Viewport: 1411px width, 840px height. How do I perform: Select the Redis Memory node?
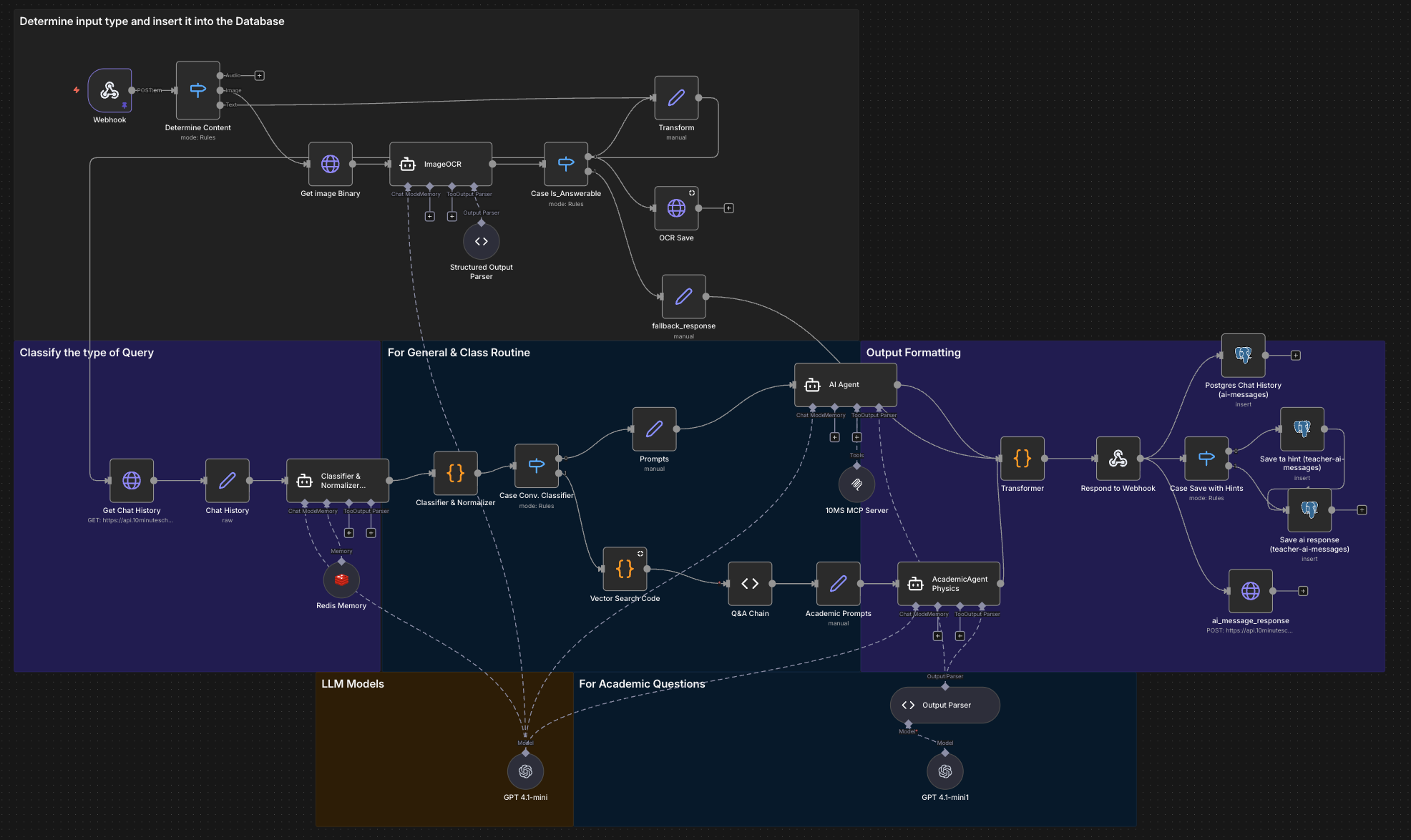[341, 580]
